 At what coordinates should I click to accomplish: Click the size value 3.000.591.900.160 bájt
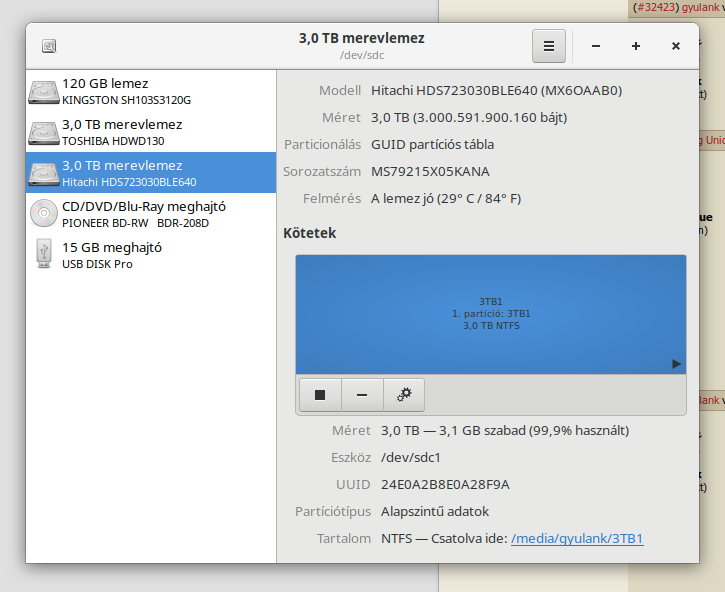[489, 117]
